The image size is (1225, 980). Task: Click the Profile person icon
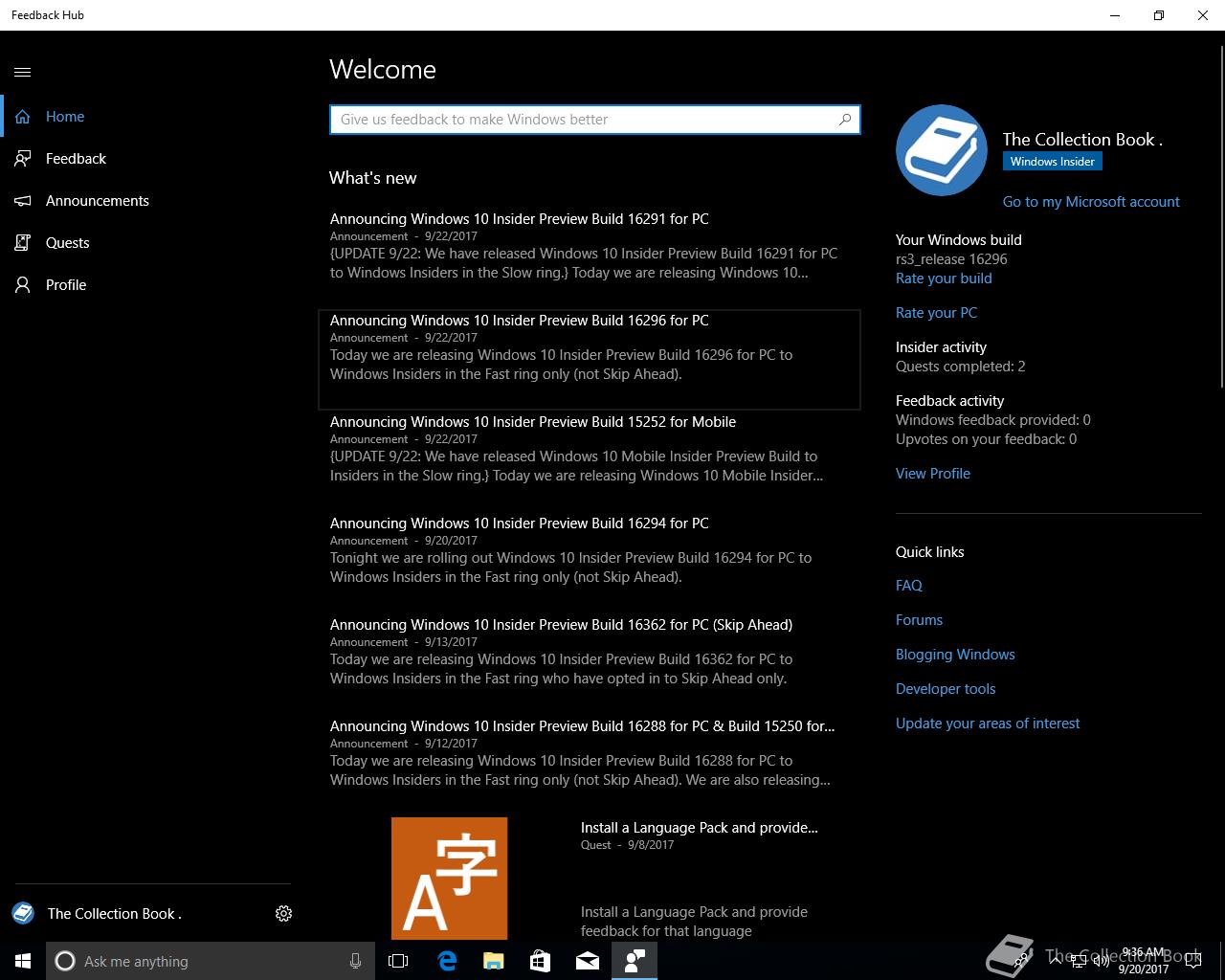[23, 285]
